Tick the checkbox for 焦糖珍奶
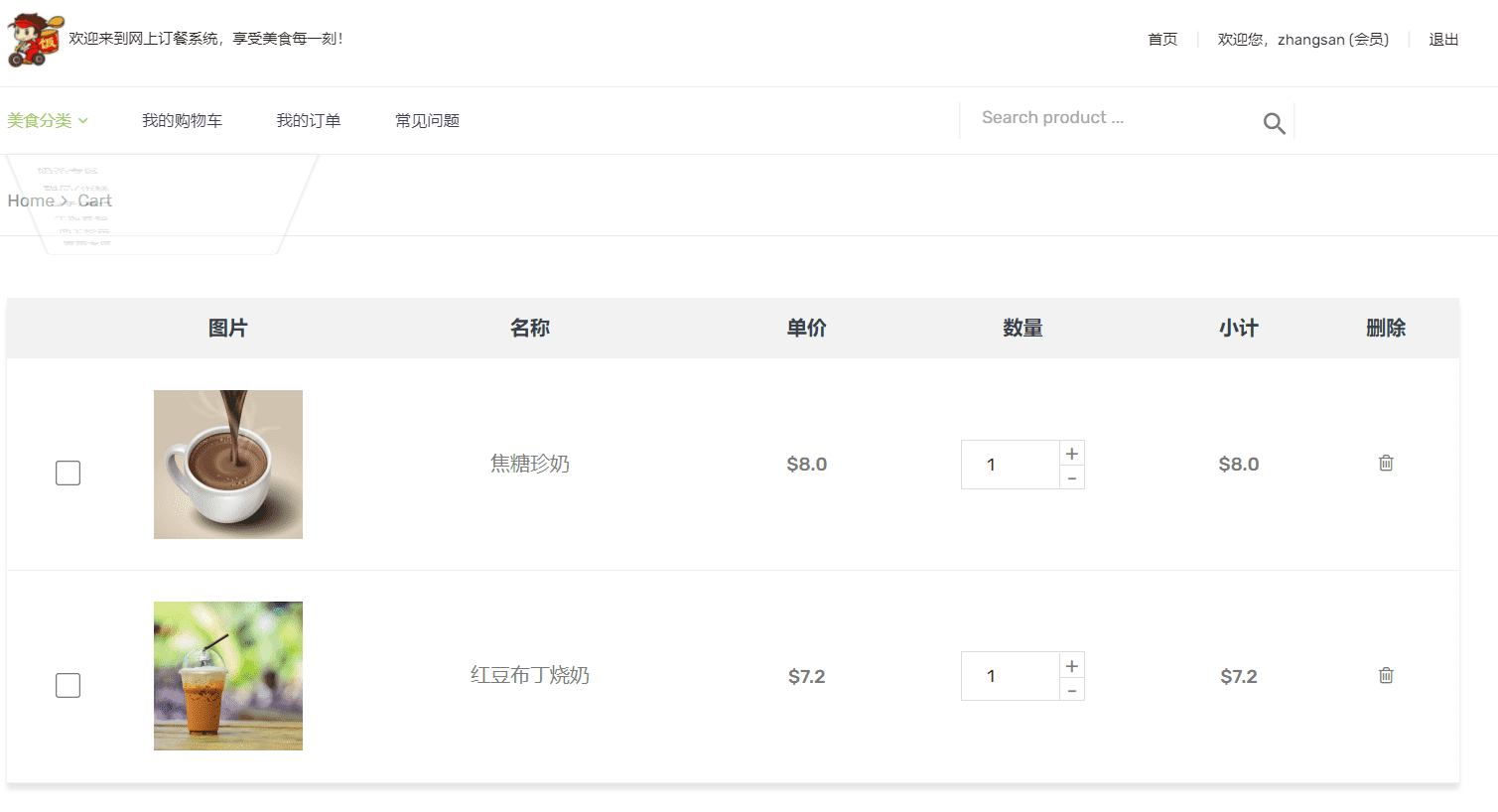The height and width of the screenshot is (812, 1498). coord(68,473)
